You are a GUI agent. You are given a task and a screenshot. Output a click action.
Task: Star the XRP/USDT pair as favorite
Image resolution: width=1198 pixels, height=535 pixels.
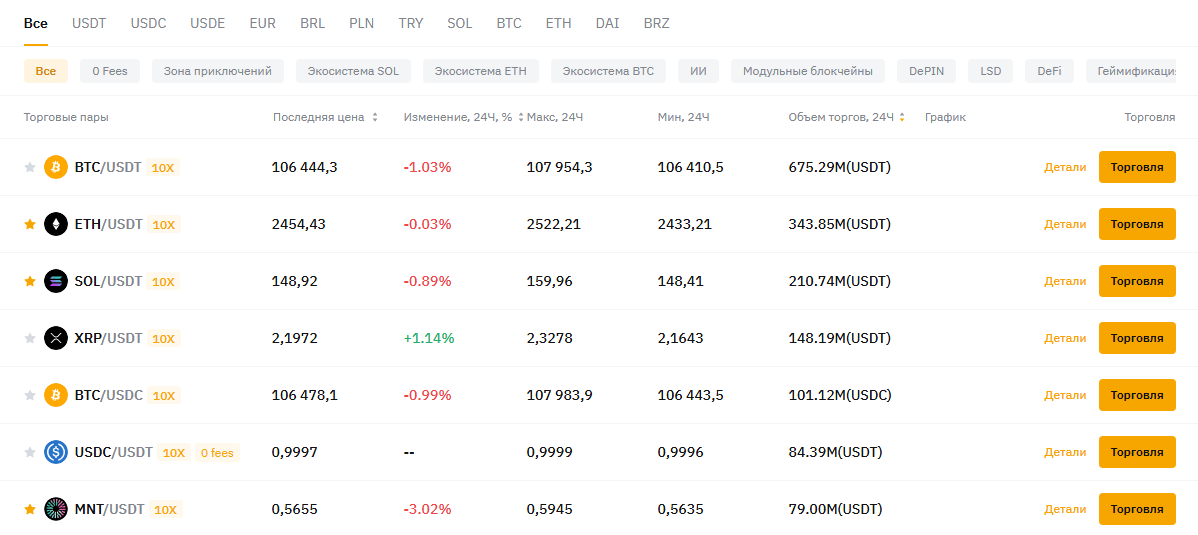coord(30,338)
